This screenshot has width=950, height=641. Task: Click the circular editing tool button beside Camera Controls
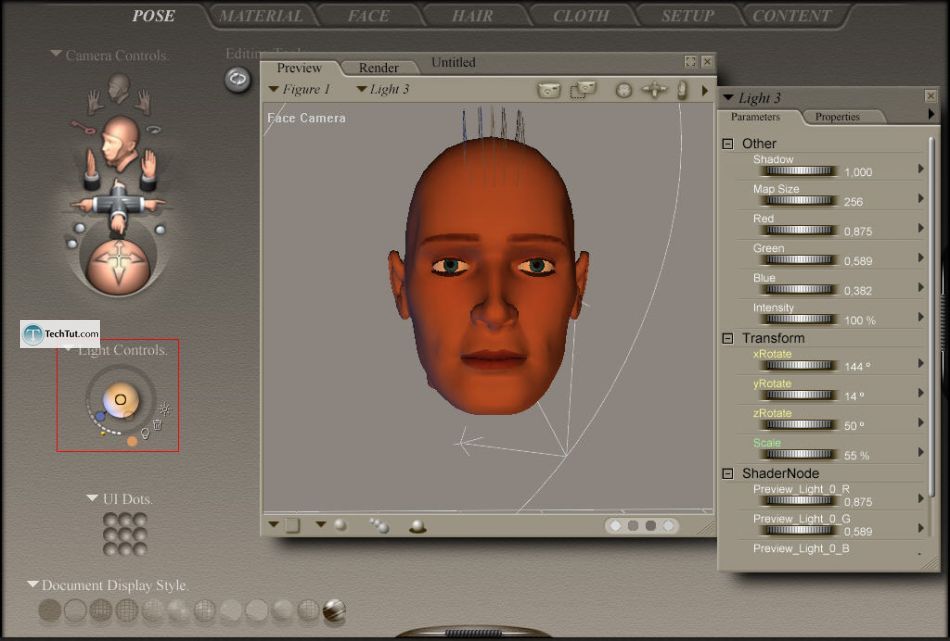[238, 79]
